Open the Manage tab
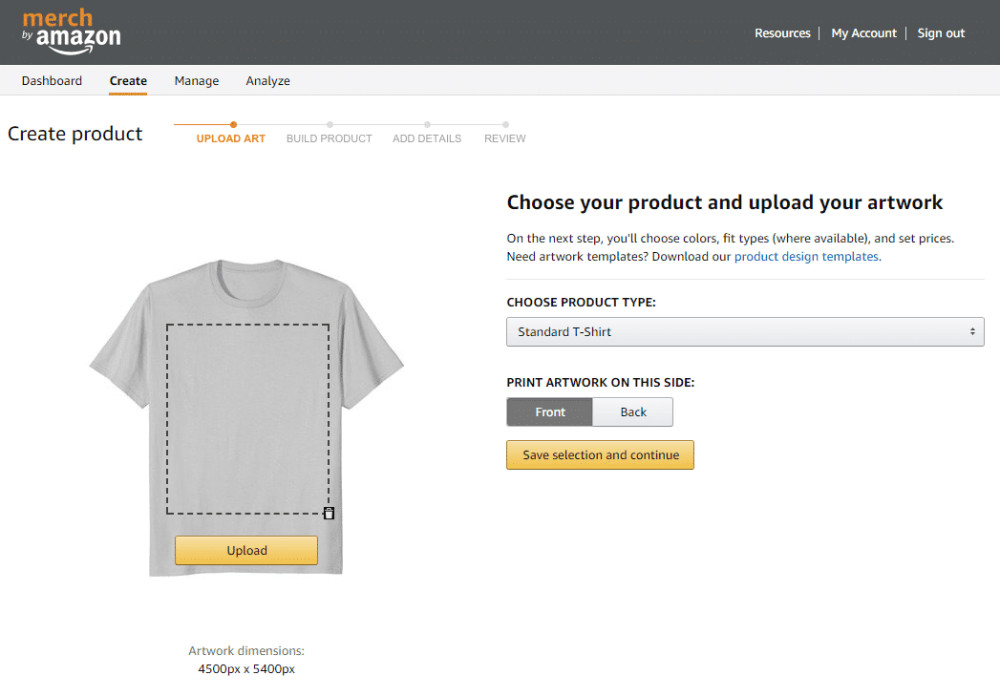Image resolution: width=1000 pixels, height=696 pixels. pyautogui.click(x=196, y=81)
